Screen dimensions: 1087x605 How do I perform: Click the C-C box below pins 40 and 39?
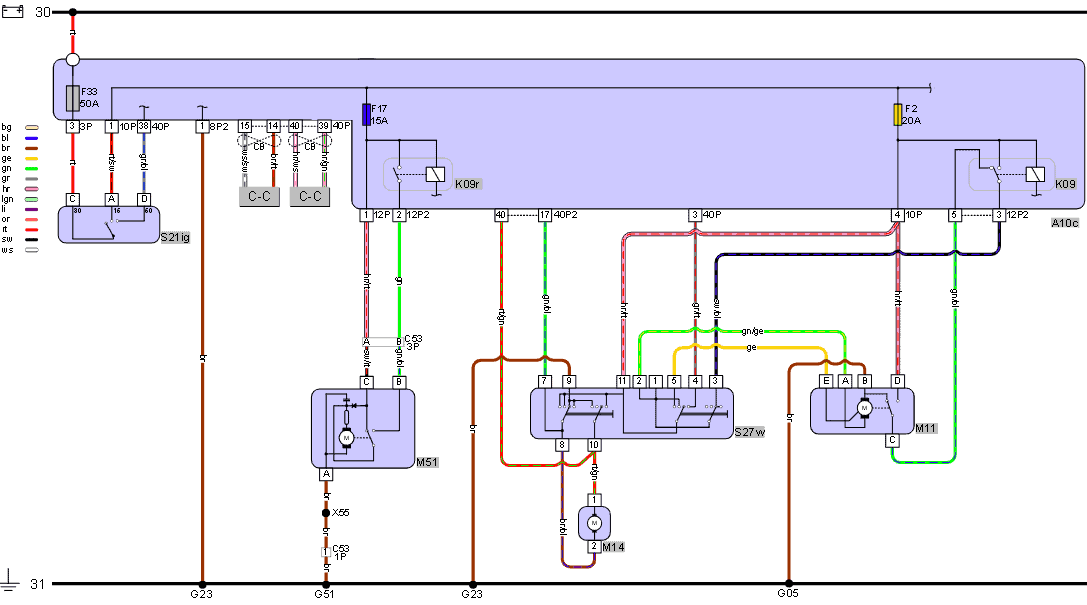(x=310, y=196)
